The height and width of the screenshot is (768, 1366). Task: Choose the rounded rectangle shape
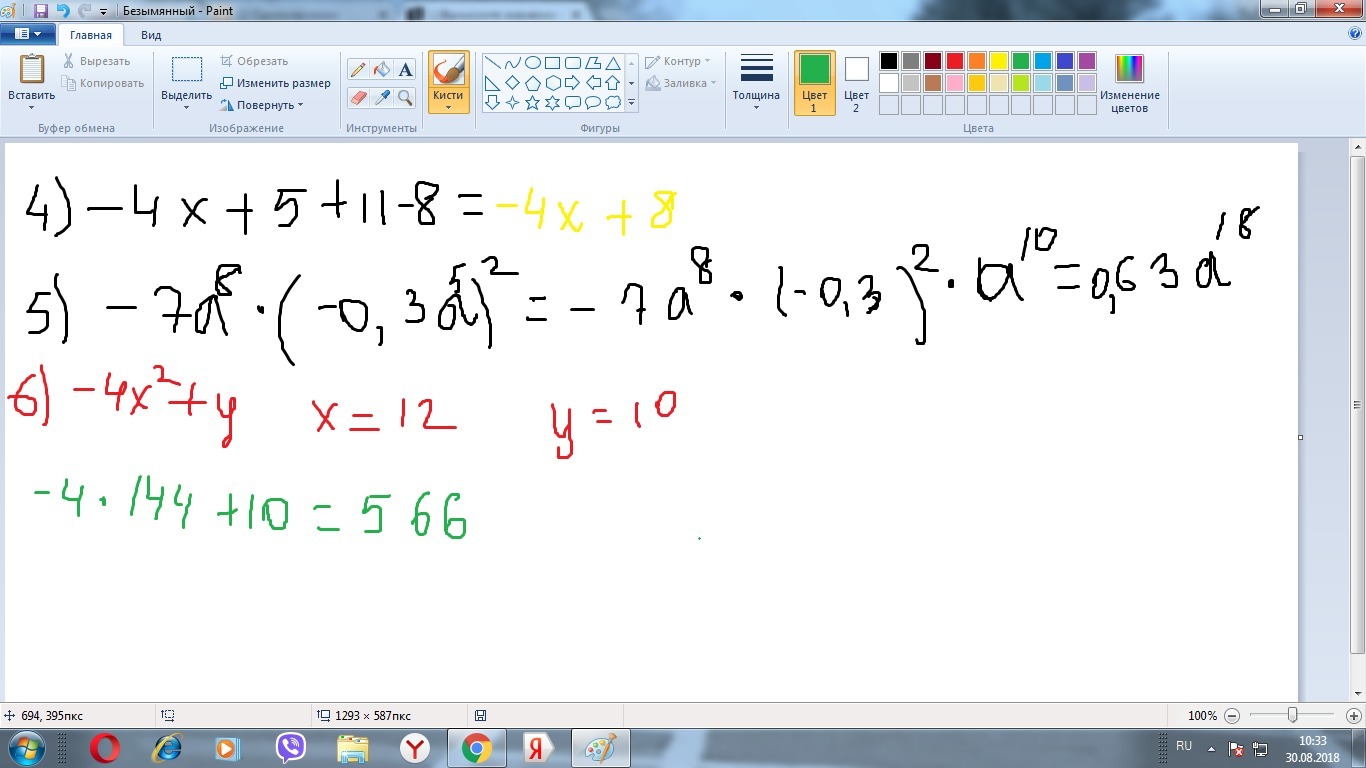pyautogui.click(x=572, y=62)
